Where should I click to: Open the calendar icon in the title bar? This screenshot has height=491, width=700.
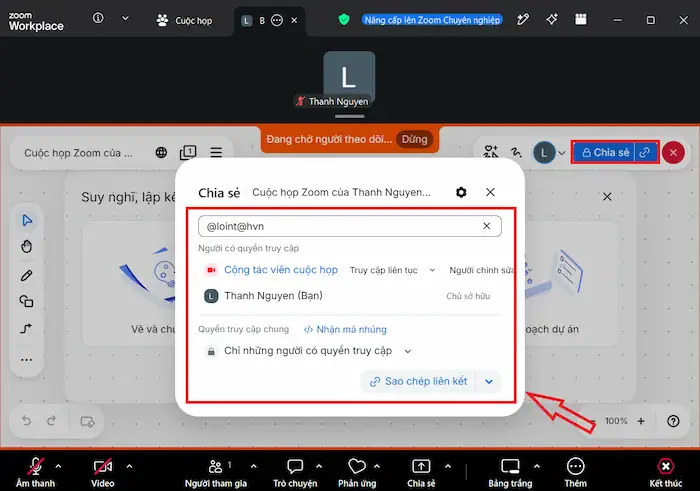(581, 19)
